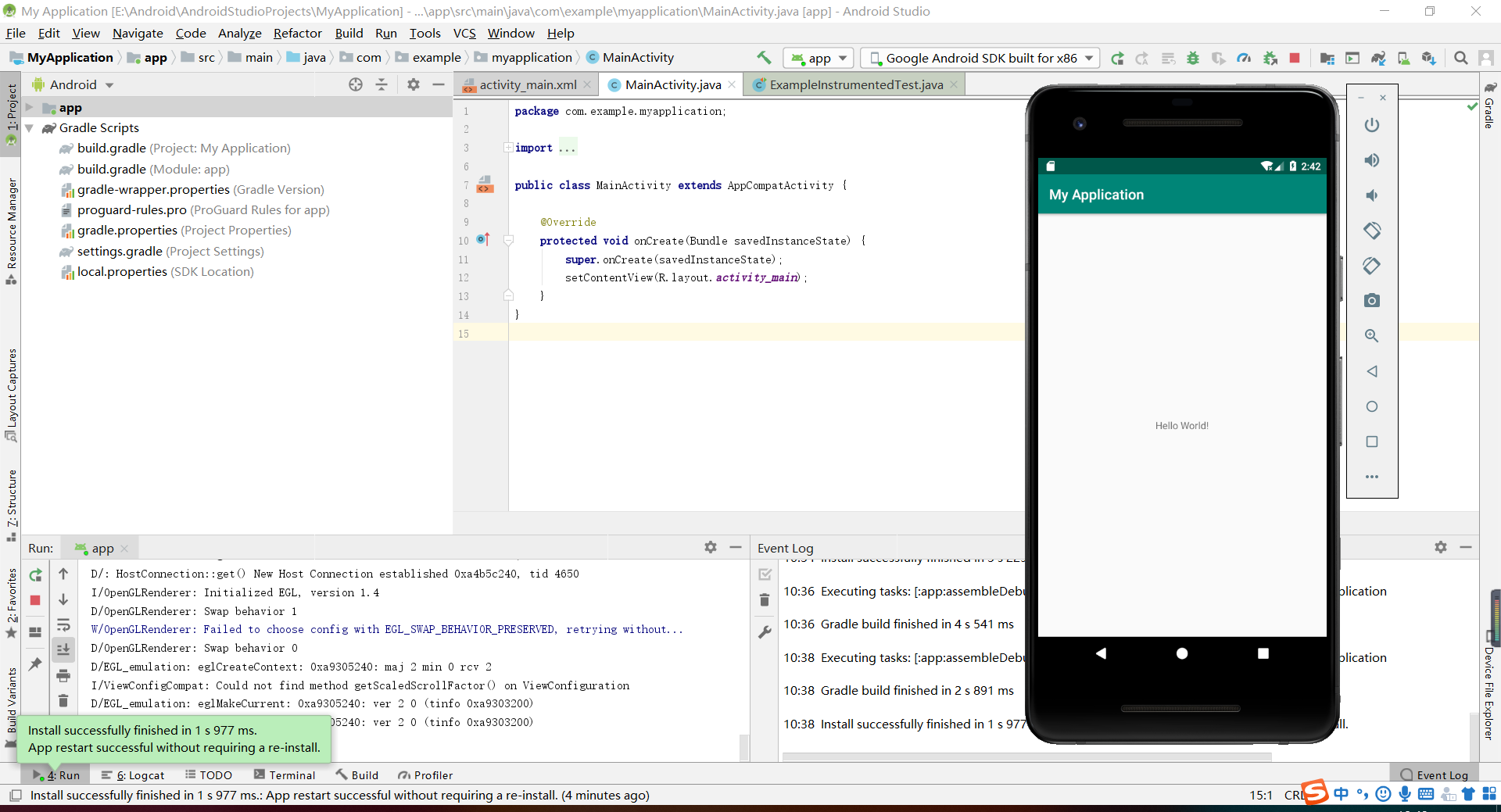Collapse the Gradle Scripts tree node
Viewport: 1501px width, 812px height.
[x=30, y=128]
